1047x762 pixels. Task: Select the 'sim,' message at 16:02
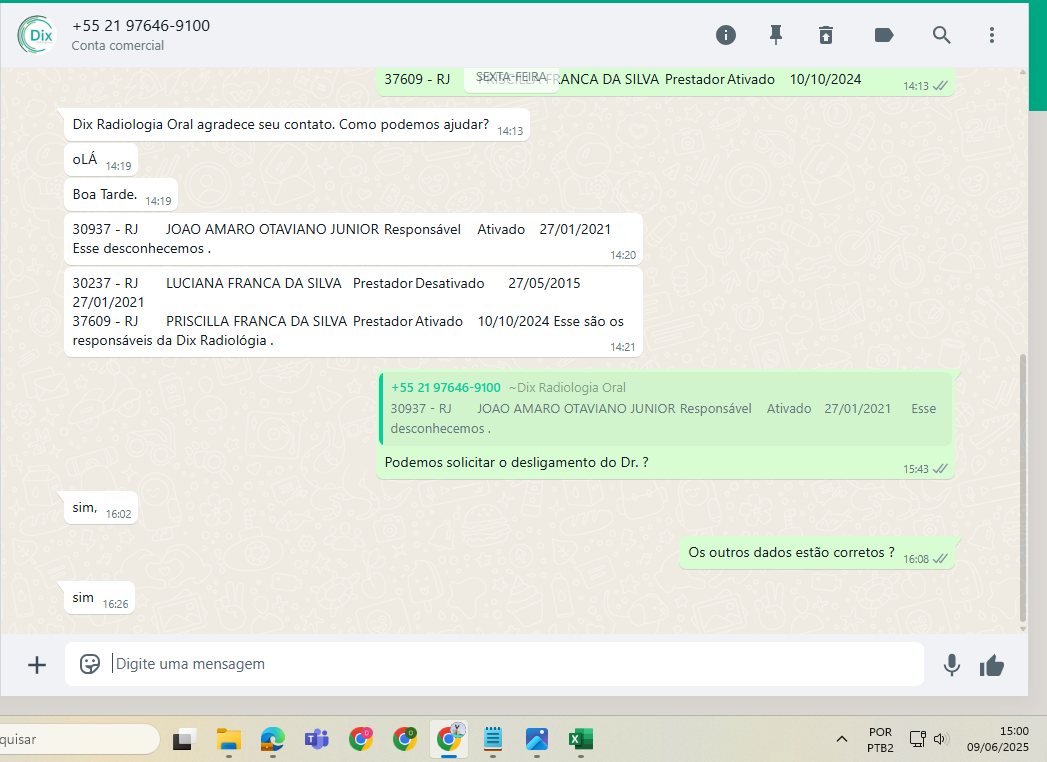pos(101,508)
